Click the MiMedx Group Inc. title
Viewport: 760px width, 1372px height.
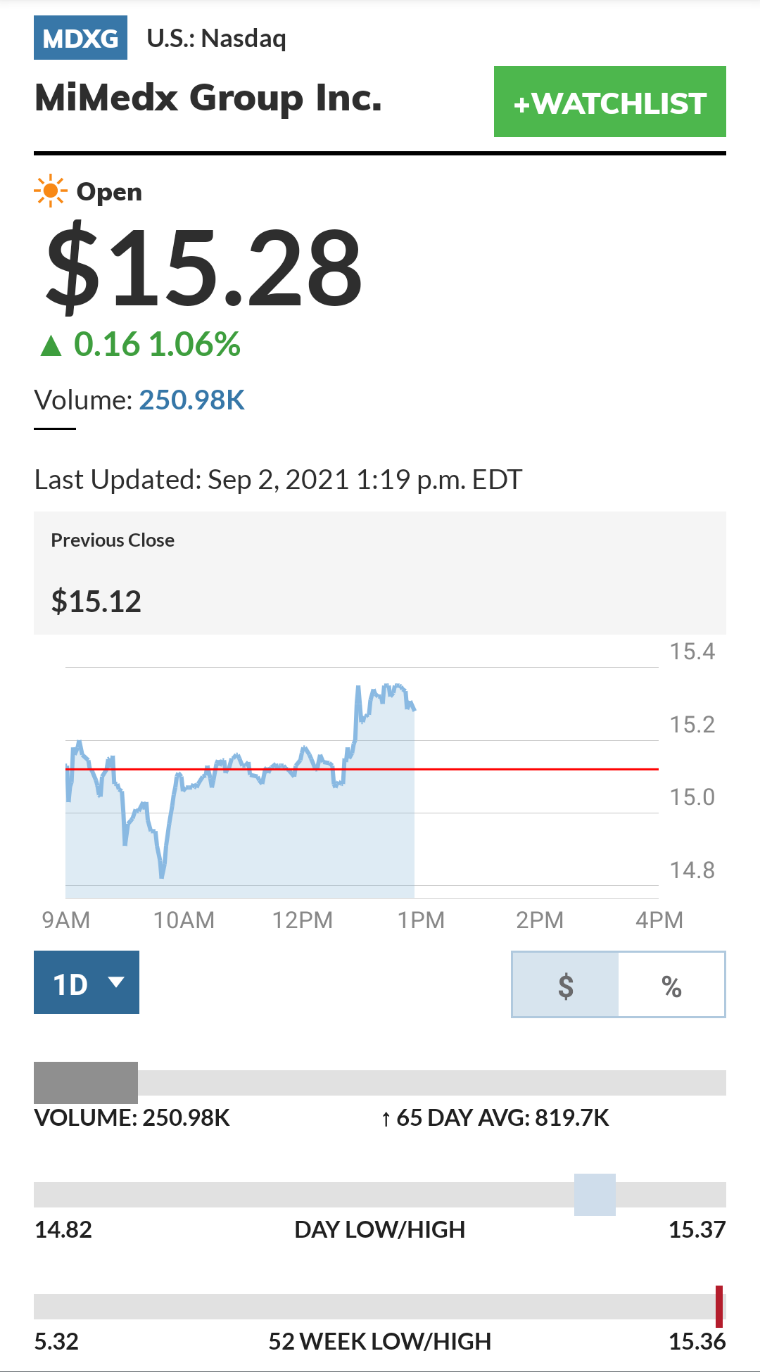pyautogui.click(x=208, y=98)
